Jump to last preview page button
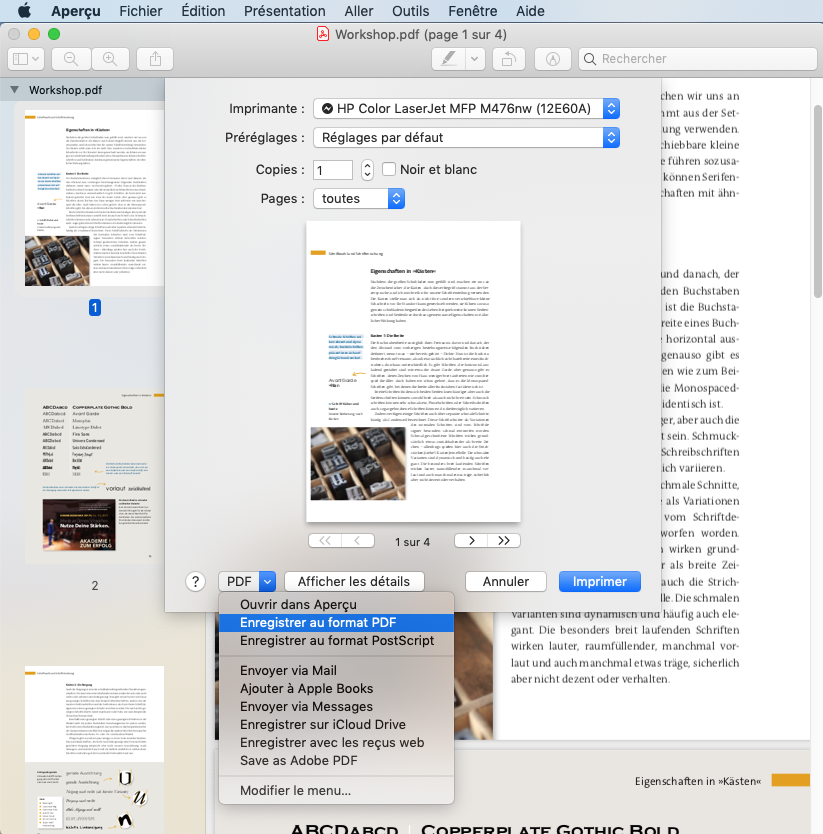The height and width of the screenshot is (834, 823). click(504, 541)
